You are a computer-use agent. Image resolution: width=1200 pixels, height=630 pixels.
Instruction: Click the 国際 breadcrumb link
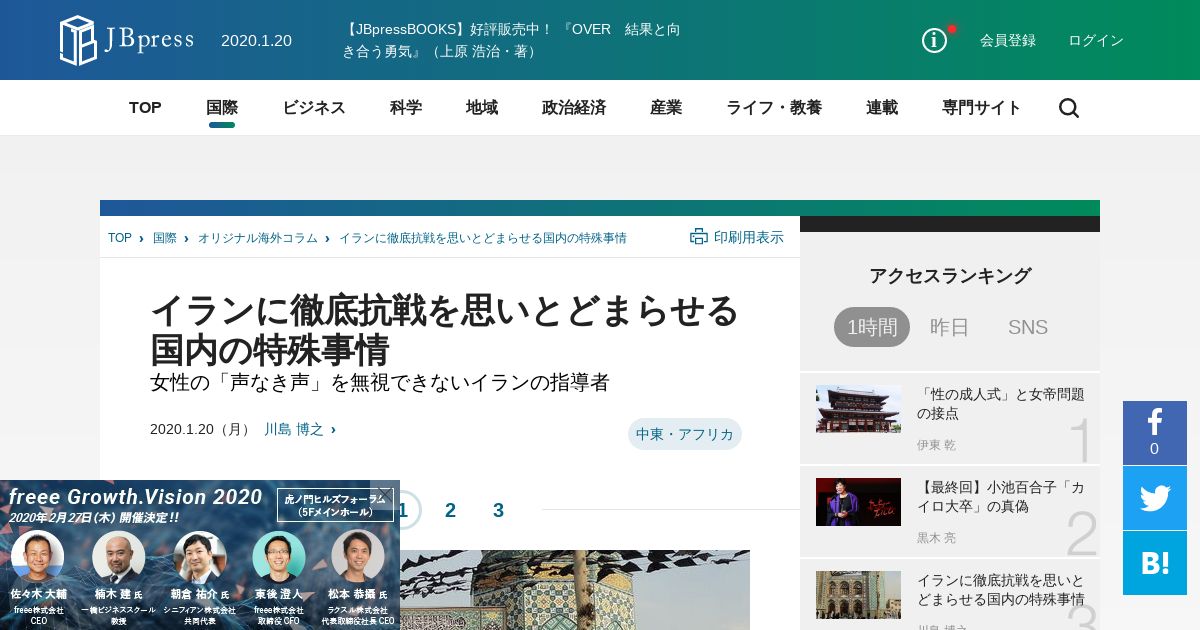point(165,238)
